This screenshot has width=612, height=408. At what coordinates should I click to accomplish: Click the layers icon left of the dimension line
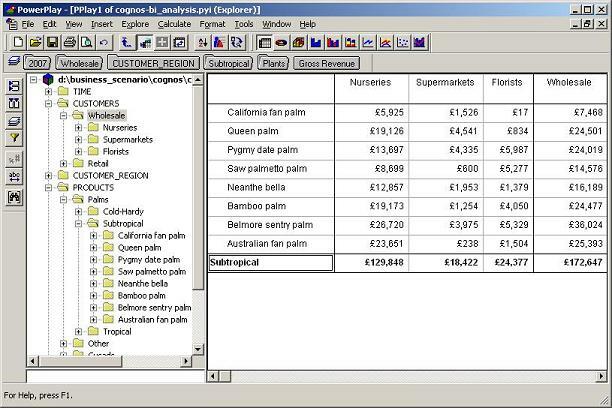coord(14,61)
